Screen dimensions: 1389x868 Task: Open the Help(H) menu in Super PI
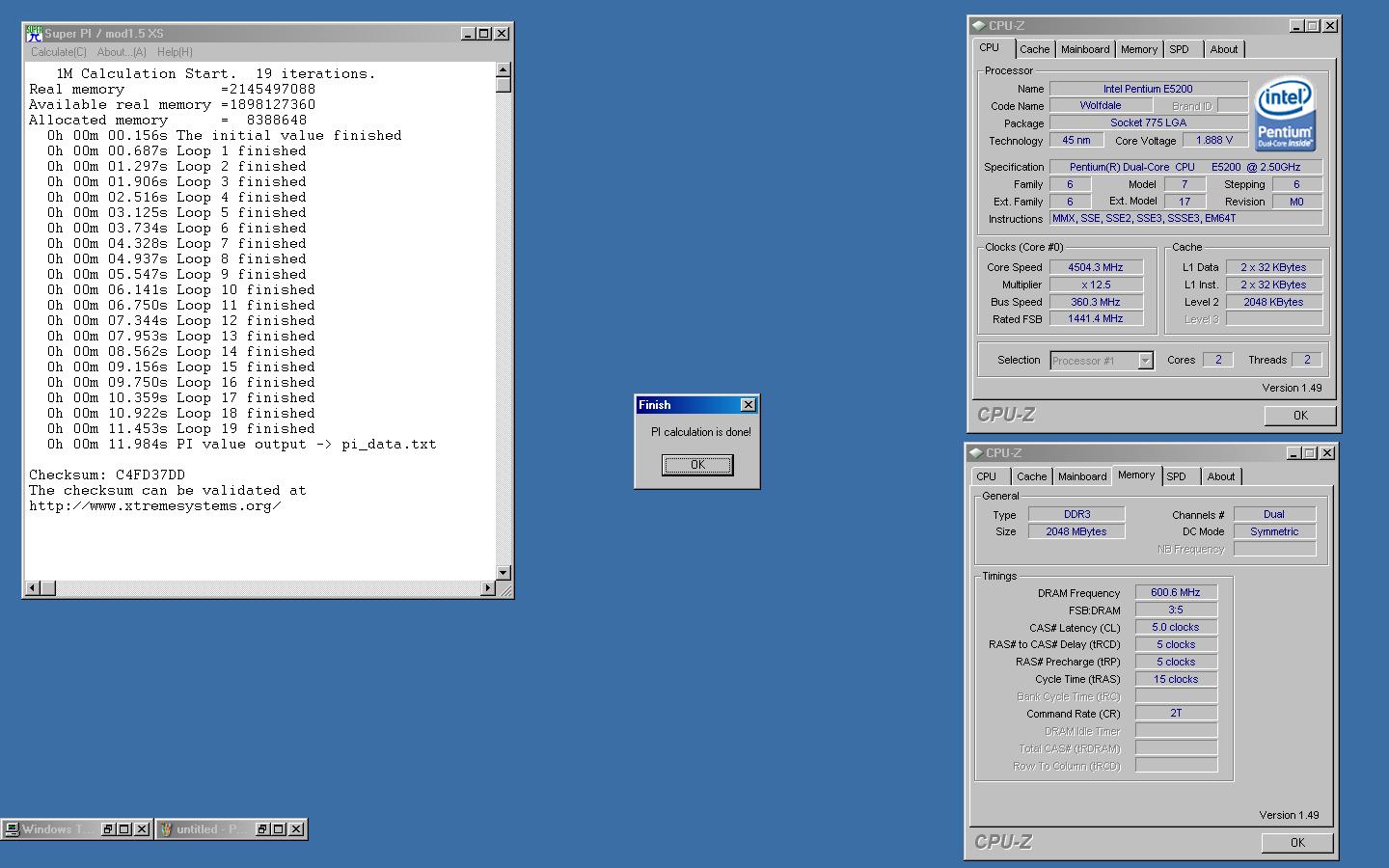(x=175, y=52)
